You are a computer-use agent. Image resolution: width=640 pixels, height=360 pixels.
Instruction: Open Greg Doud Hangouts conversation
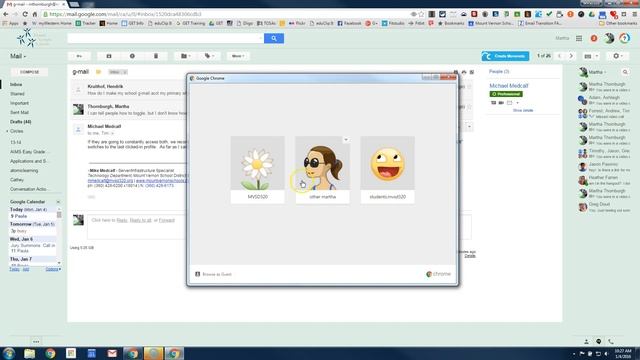pos(604,207)
